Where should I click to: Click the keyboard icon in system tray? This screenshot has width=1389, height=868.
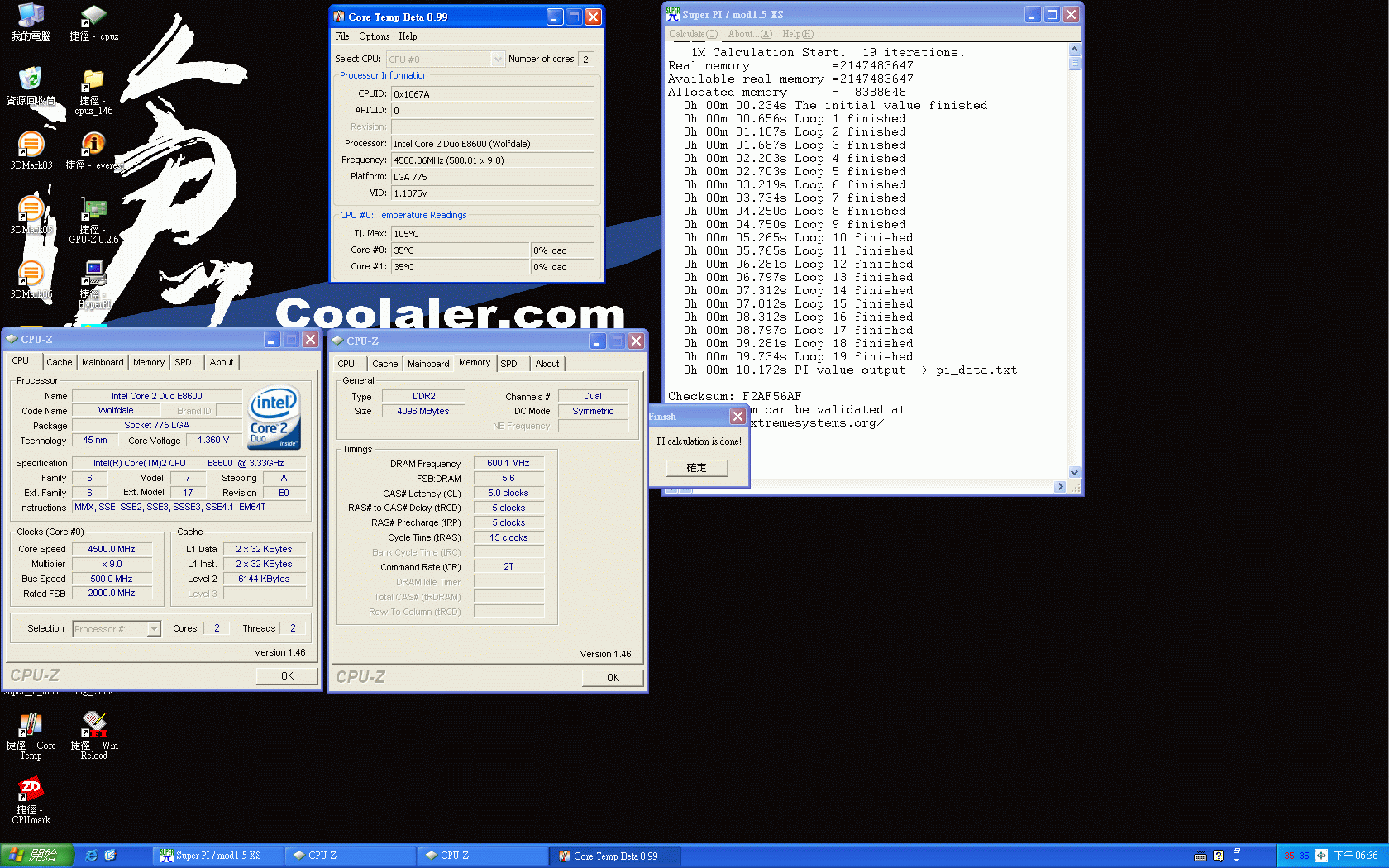pos(1200,856)
